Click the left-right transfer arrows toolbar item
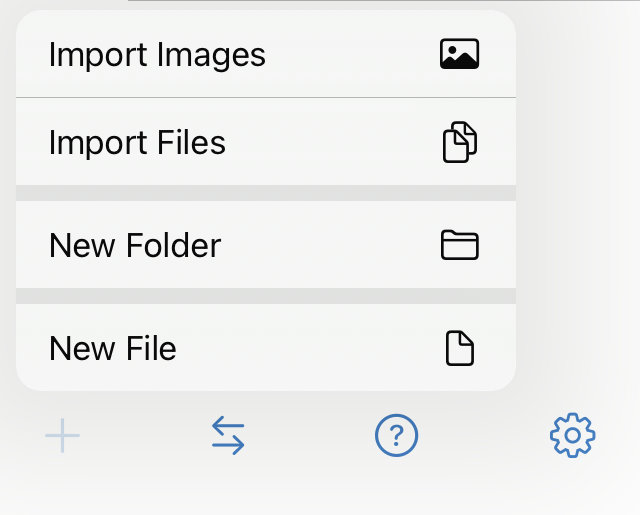Image resolution: width=640 pixels, height=515 pixels. (228, 435)
